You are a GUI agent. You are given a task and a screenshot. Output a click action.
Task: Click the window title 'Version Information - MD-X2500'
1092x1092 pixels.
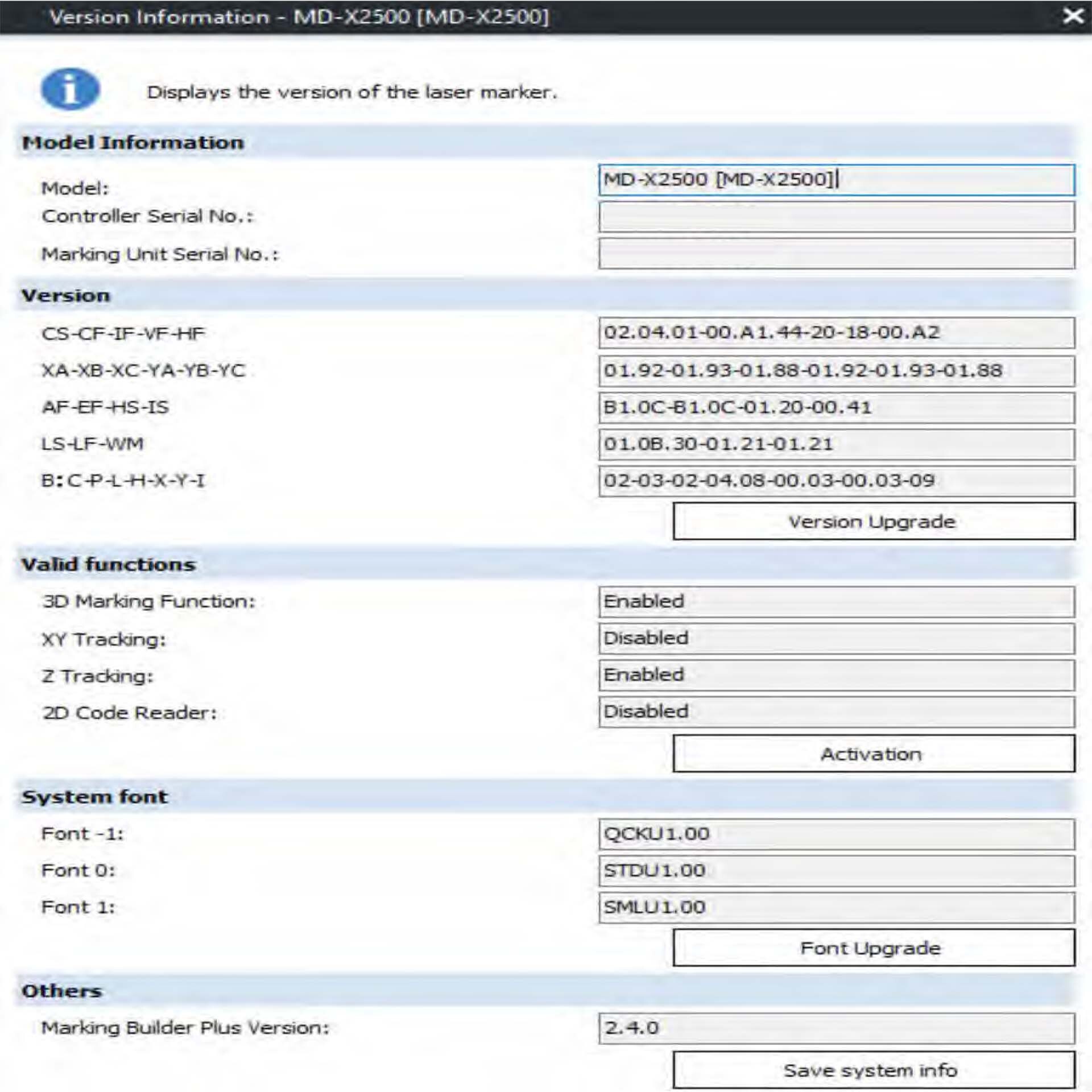point(300,16)
